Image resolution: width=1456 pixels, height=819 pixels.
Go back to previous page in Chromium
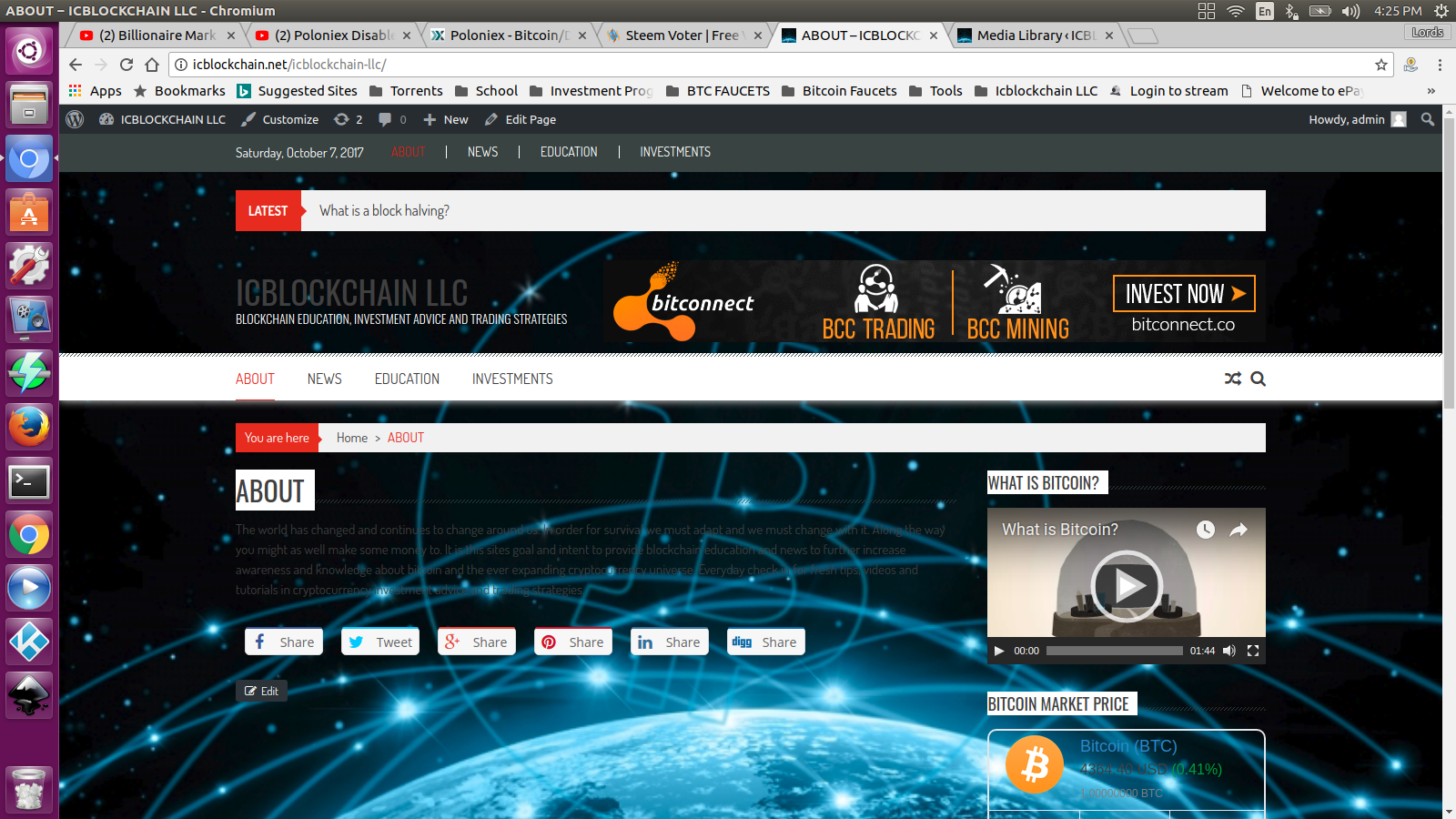click(x=76, y=65)
